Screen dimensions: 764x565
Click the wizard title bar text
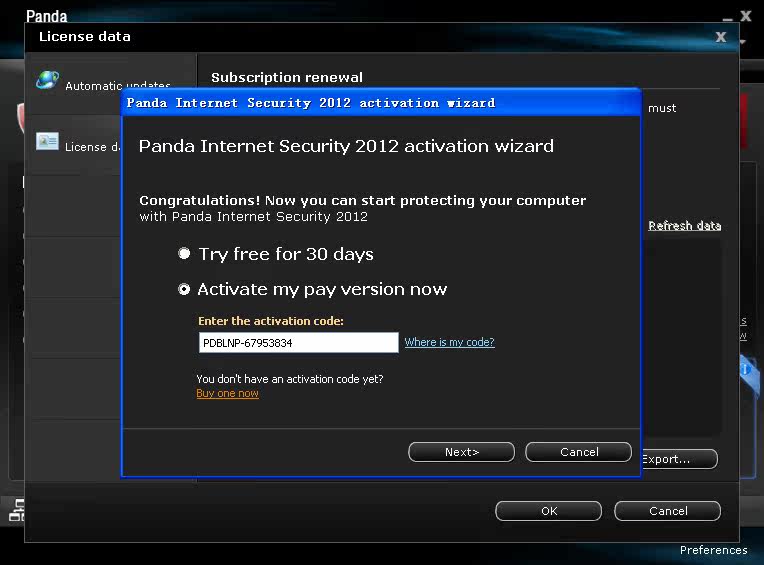coord(311,103)
